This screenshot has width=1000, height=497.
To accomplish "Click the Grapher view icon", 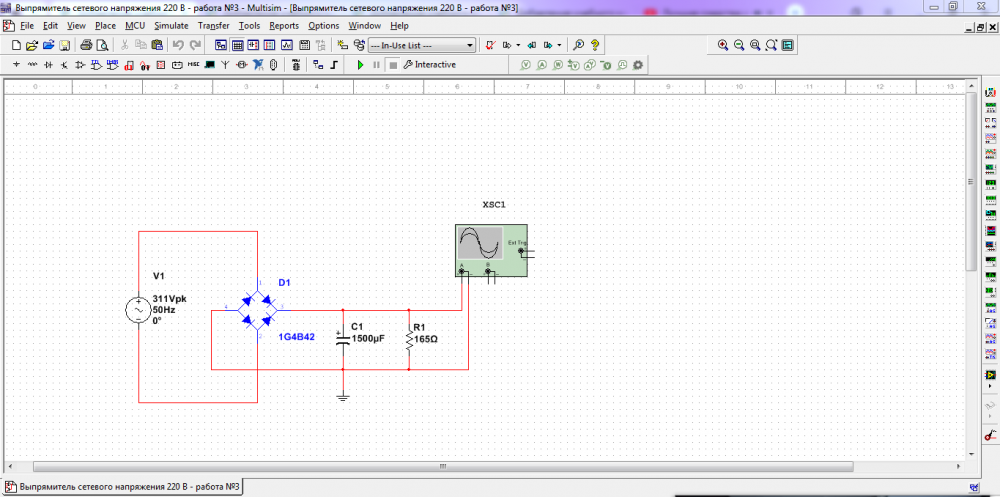I will [x=287, y=45].
